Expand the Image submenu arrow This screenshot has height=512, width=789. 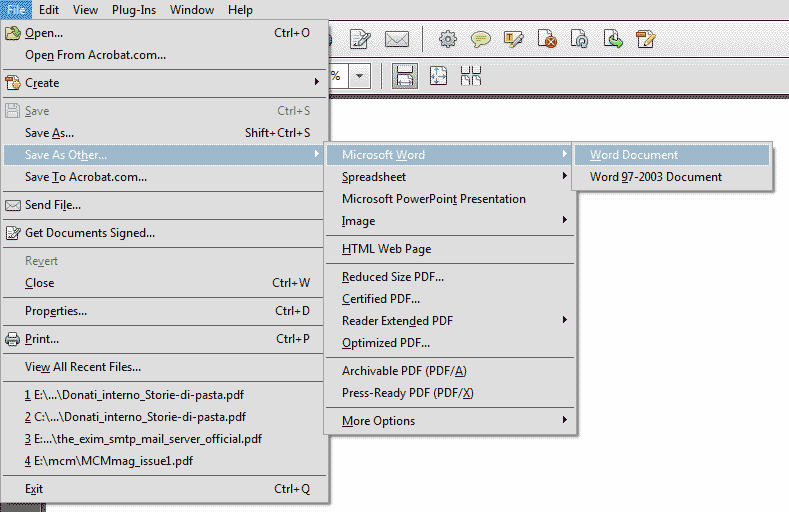click(565, 220)
